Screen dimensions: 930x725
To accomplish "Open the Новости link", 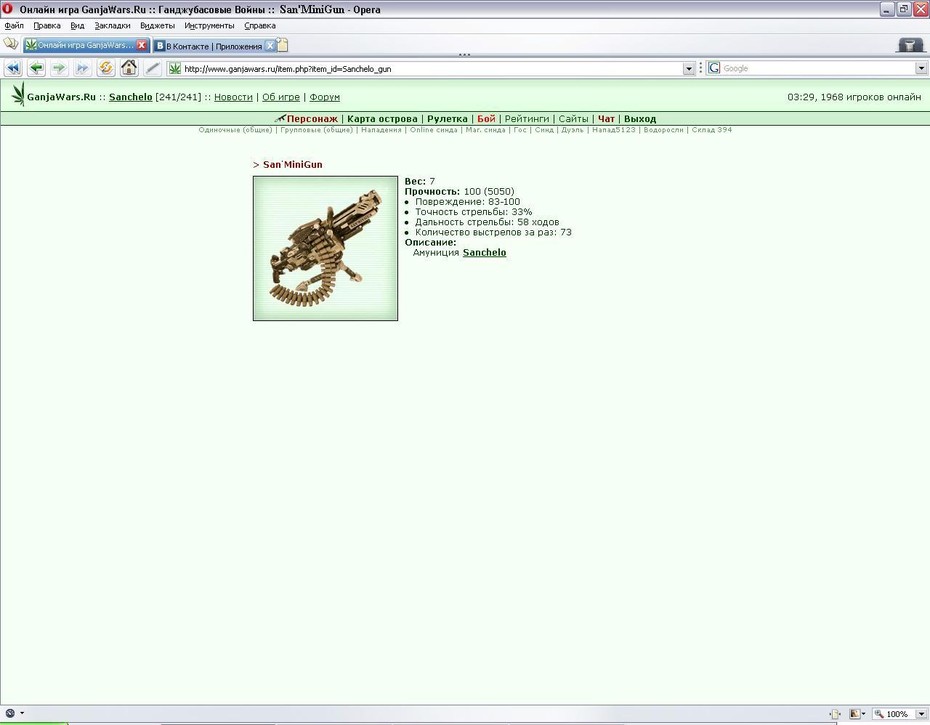I will point(233,97).
